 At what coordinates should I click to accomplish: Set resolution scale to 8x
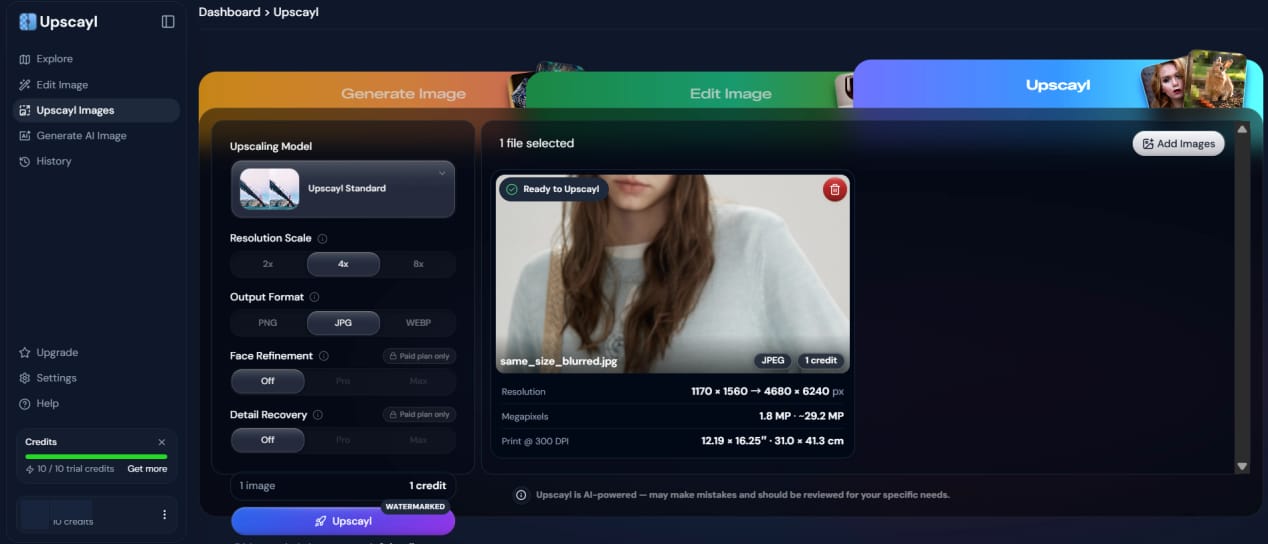pos(418,264)
